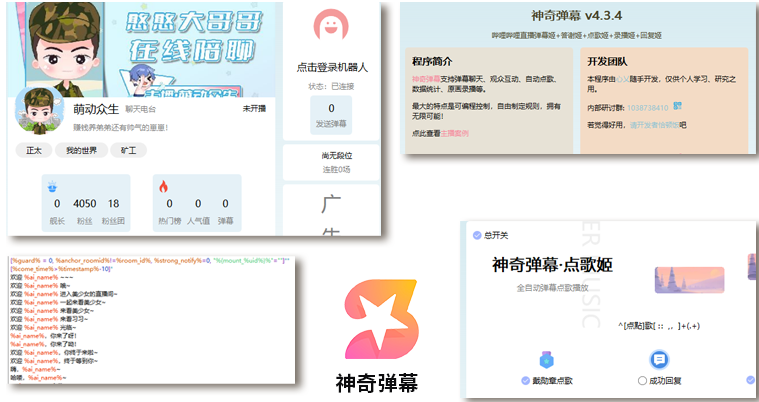Image resolution: width=759 pixels, height=402 pixels.
Task: Toggle the 总开关 master switch checkbox
Action: coord(477,235)
